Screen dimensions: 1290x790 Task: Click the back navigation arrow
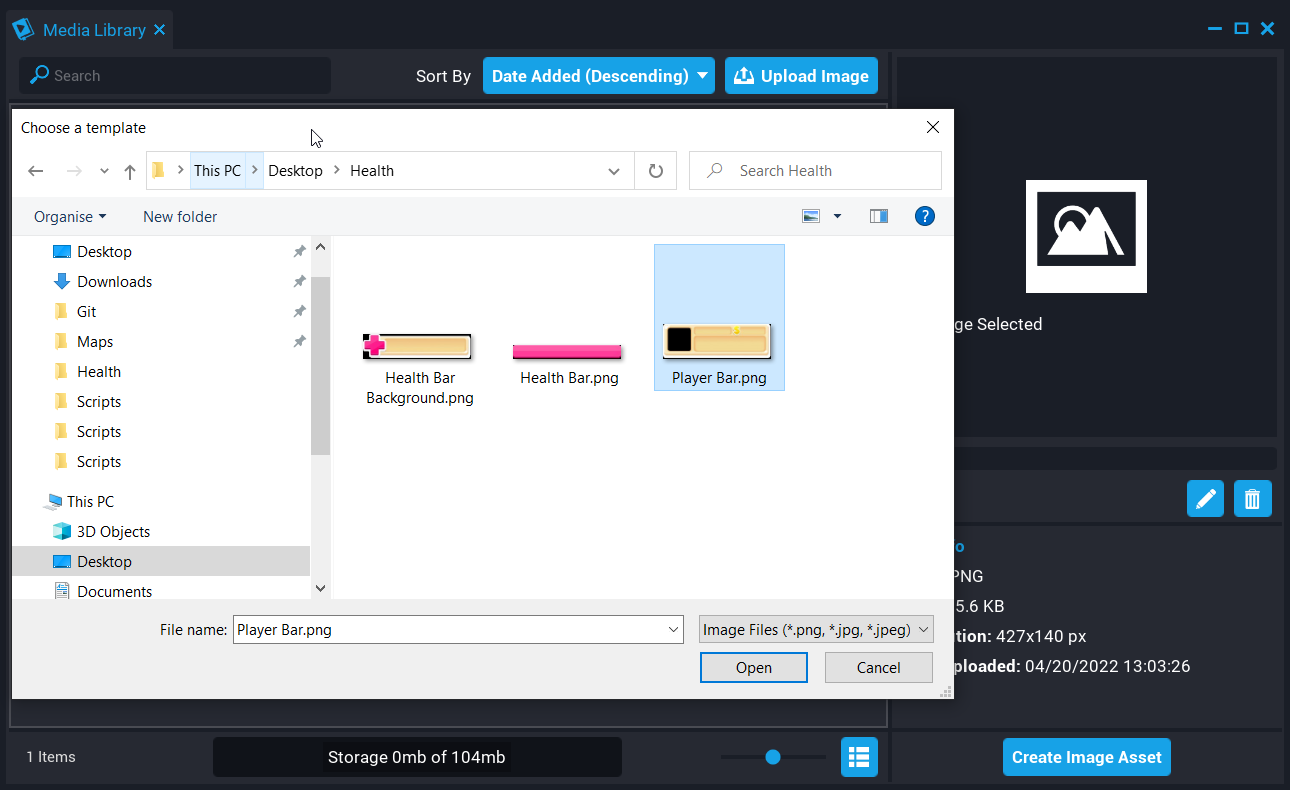tap(36, 171)
